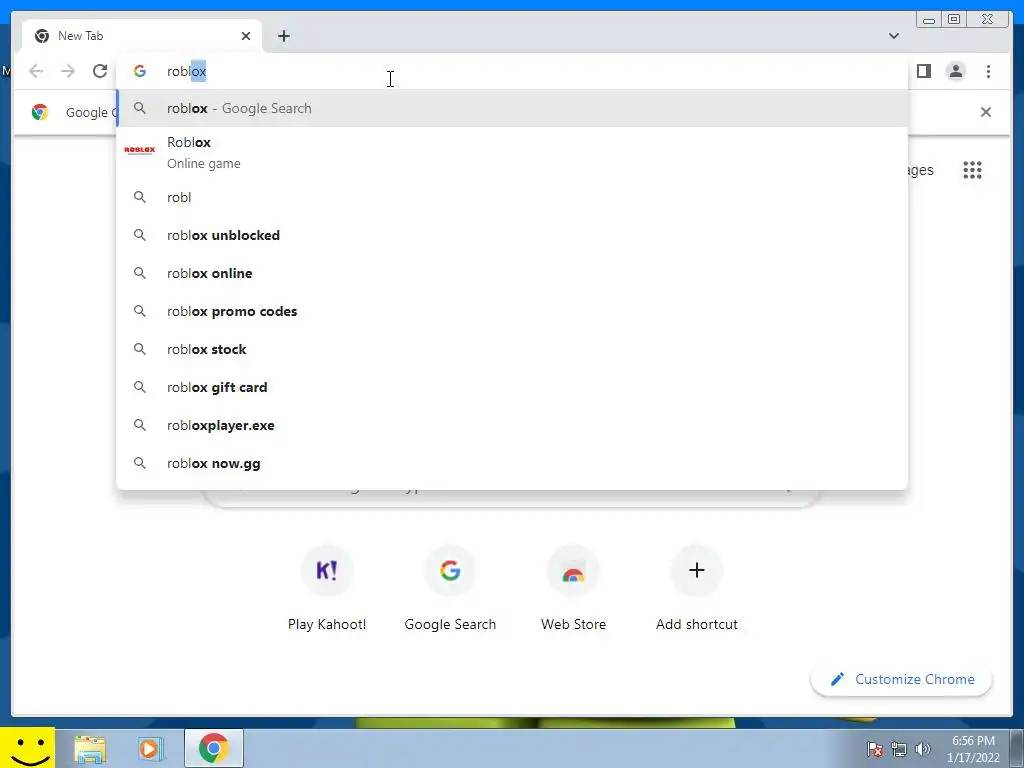This screenshot has height=768, width=1024.
Task: Click the action center flag icon
Action: (x=875, y=749)
